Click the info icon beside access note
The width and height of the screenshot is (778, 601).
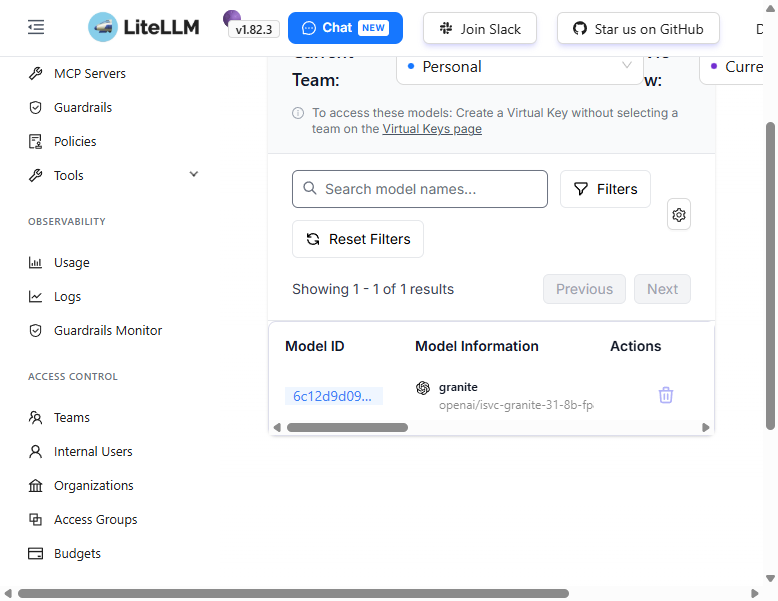[x=298, y=113]
